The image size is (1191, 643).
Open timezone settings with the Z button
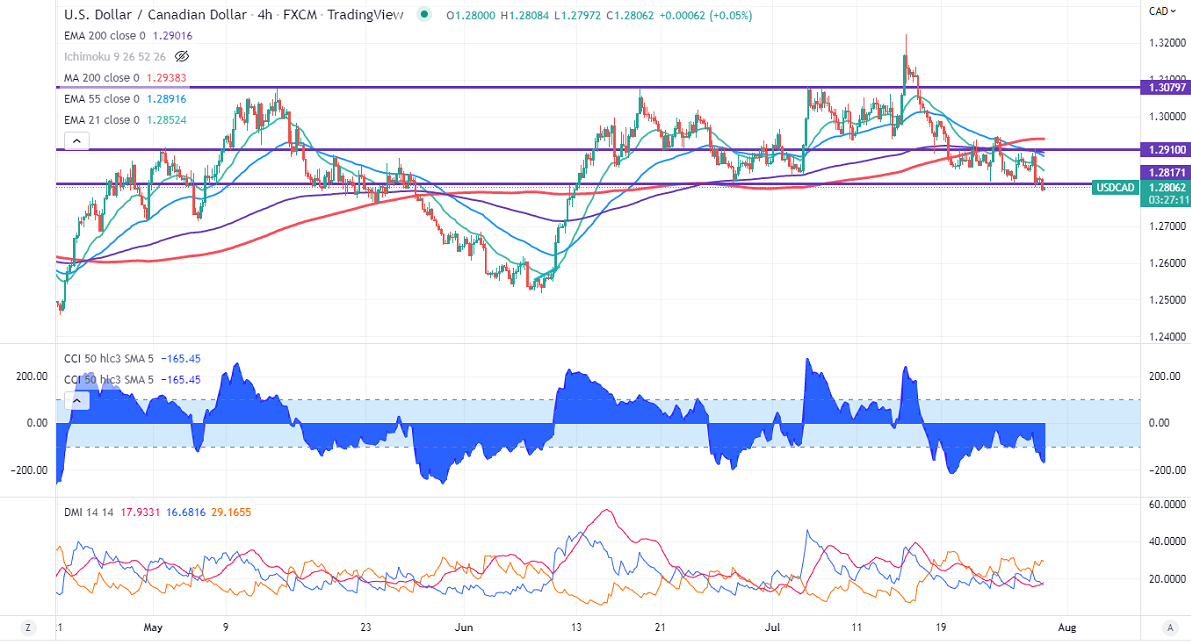tap(28, 628)
